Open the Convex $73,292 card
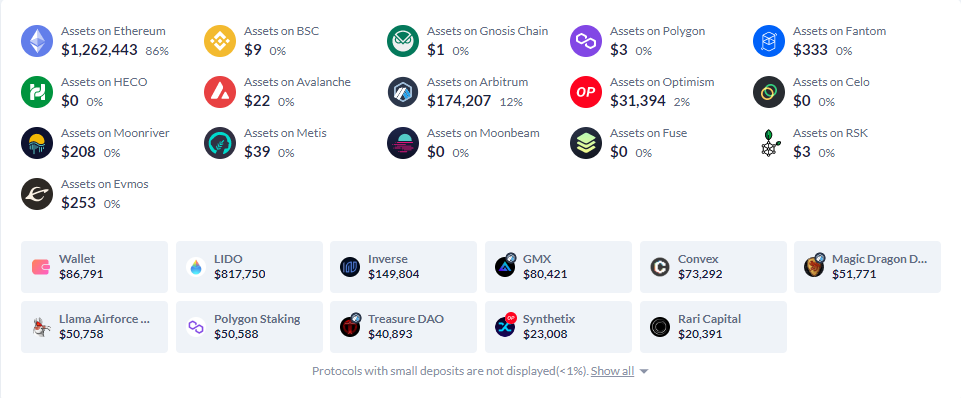 (x=713, y=267)
